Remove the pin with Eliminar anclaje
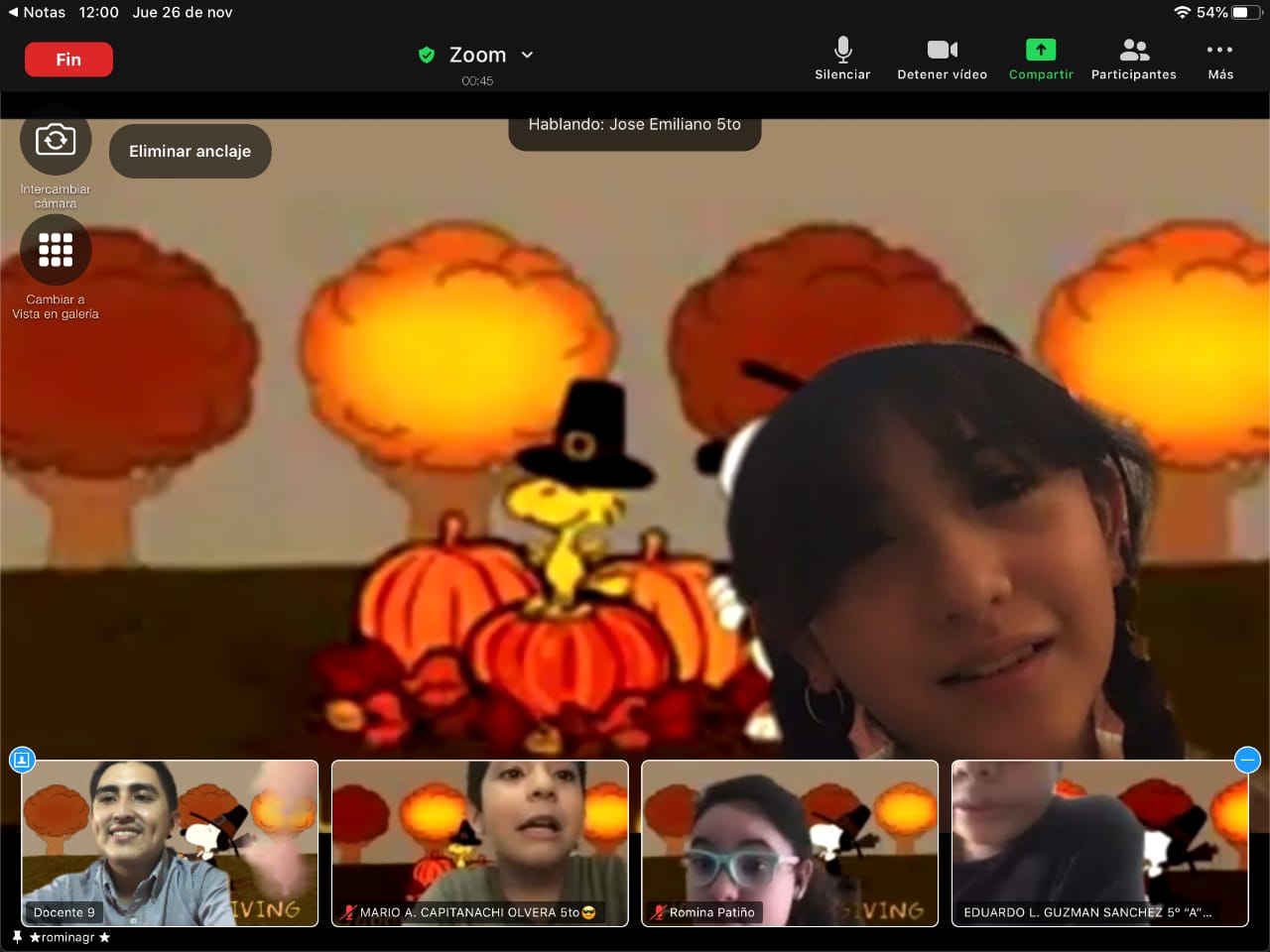1270x952 pixels. coord(190,151)
